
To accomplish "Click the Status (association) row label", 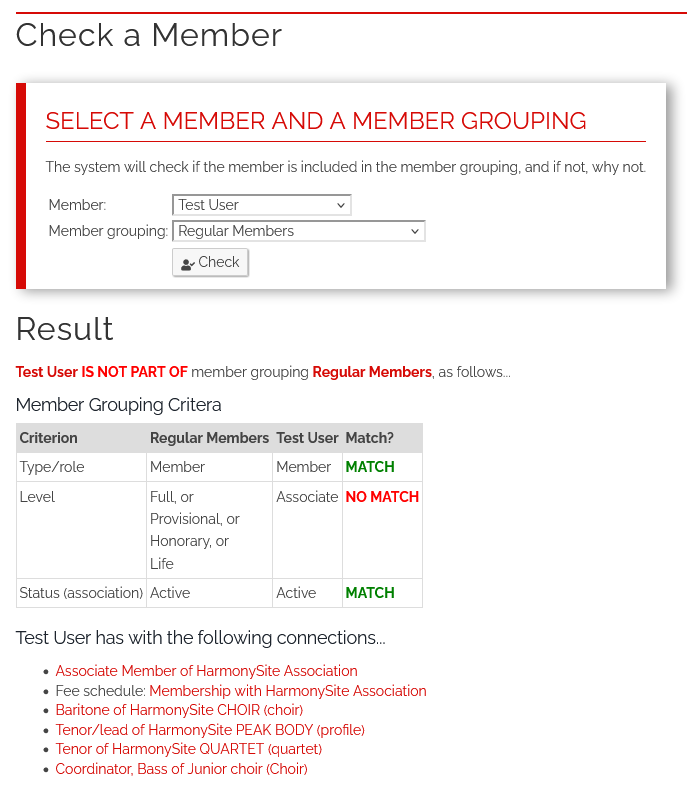I will (81, 593).
